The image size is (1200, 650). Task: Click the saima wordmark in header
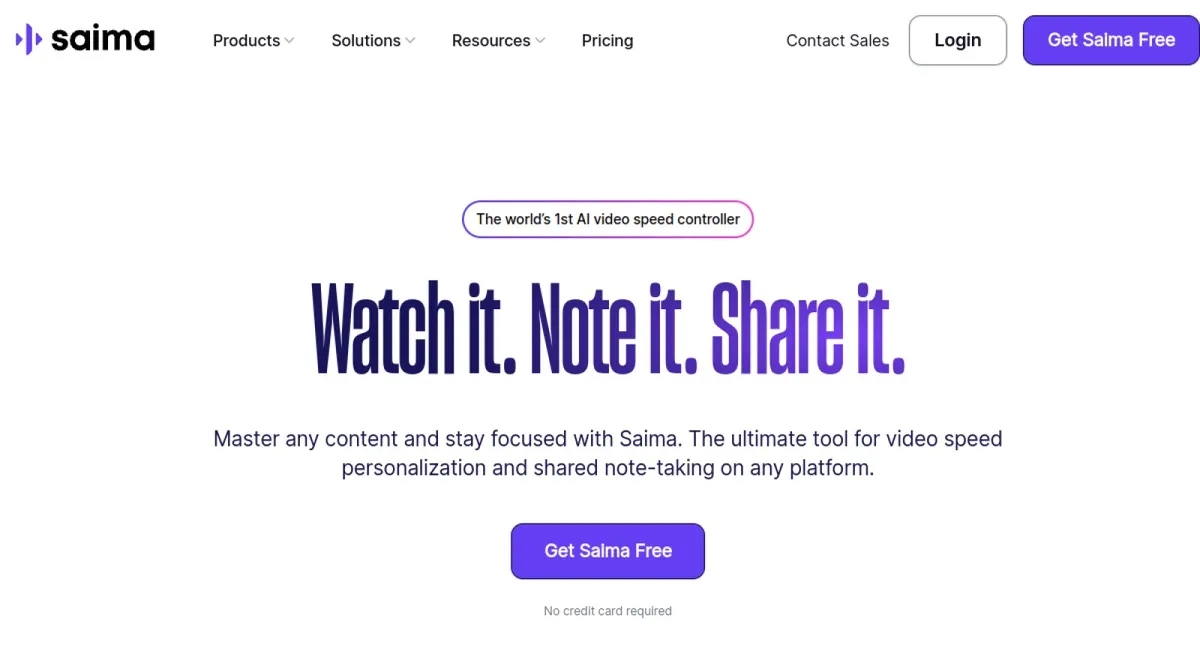click(x=103, y=40)
